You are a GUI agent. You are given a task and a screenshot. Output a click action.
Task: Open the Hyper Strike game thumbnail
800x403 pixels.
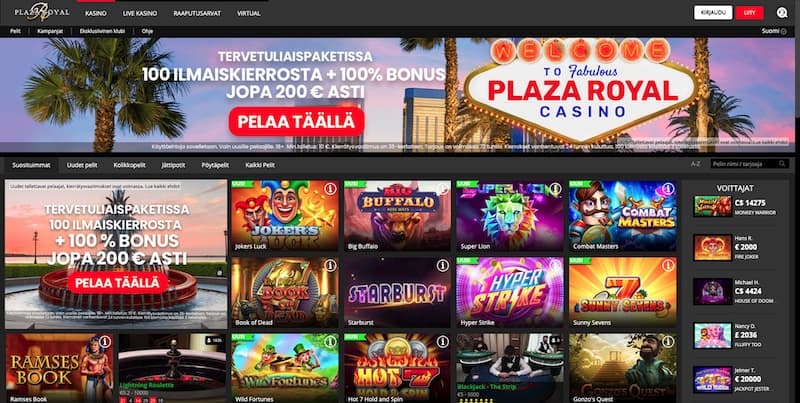pos(510,292)
